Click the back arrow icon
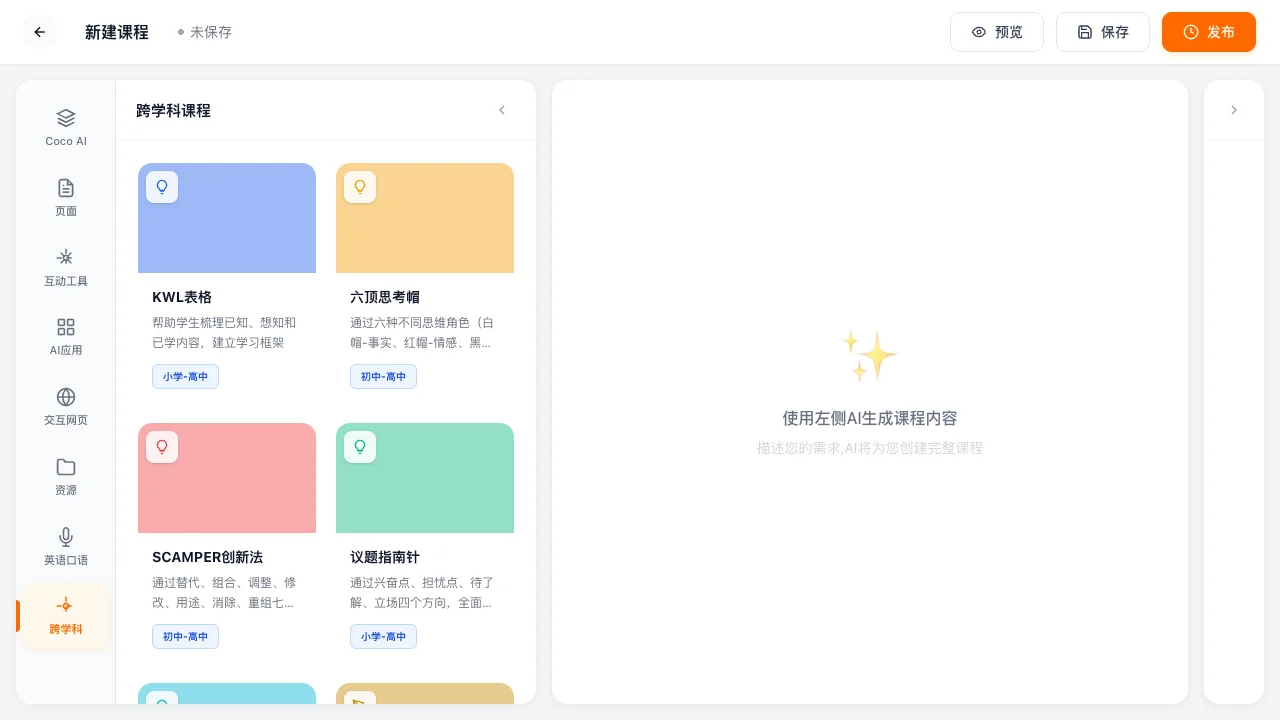Image resolution: width=1280 pixels, height=720 pixels. 40,32
